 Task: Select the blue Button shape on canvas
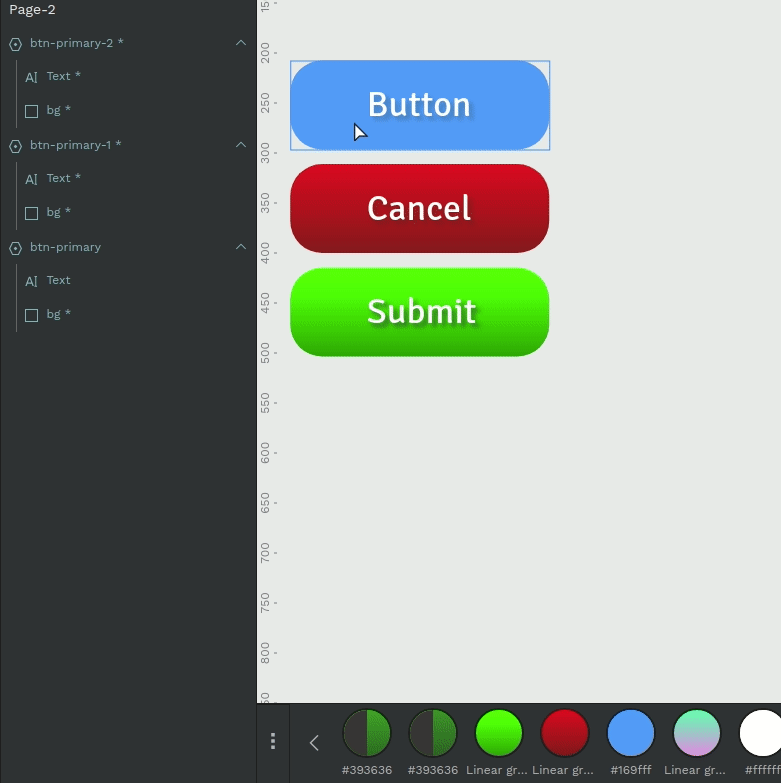pyautogui.click(x=419, y=105)
